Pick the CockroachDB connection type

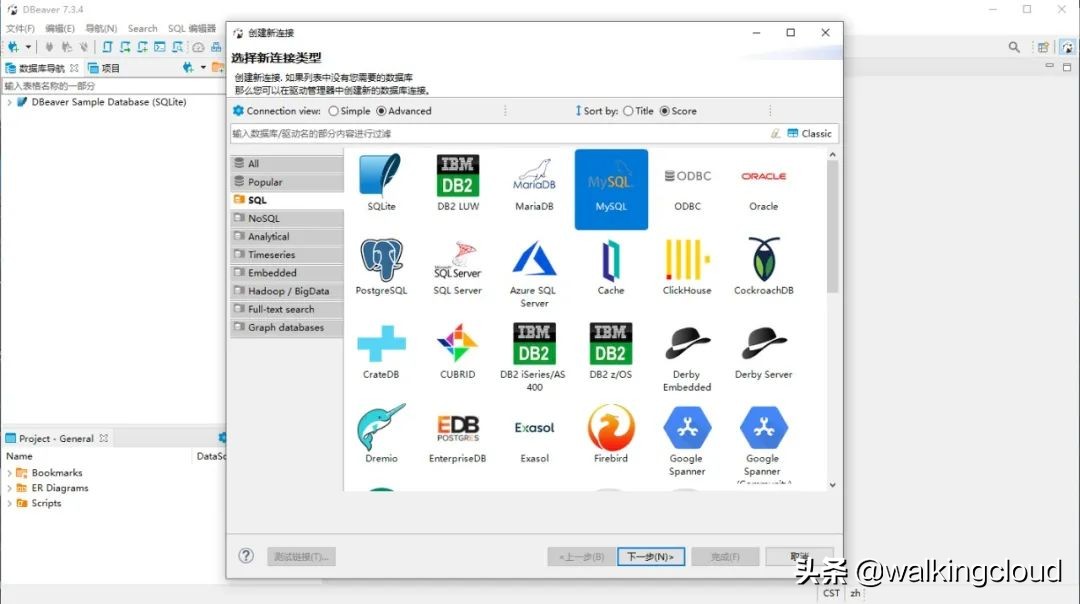point(763,265)
